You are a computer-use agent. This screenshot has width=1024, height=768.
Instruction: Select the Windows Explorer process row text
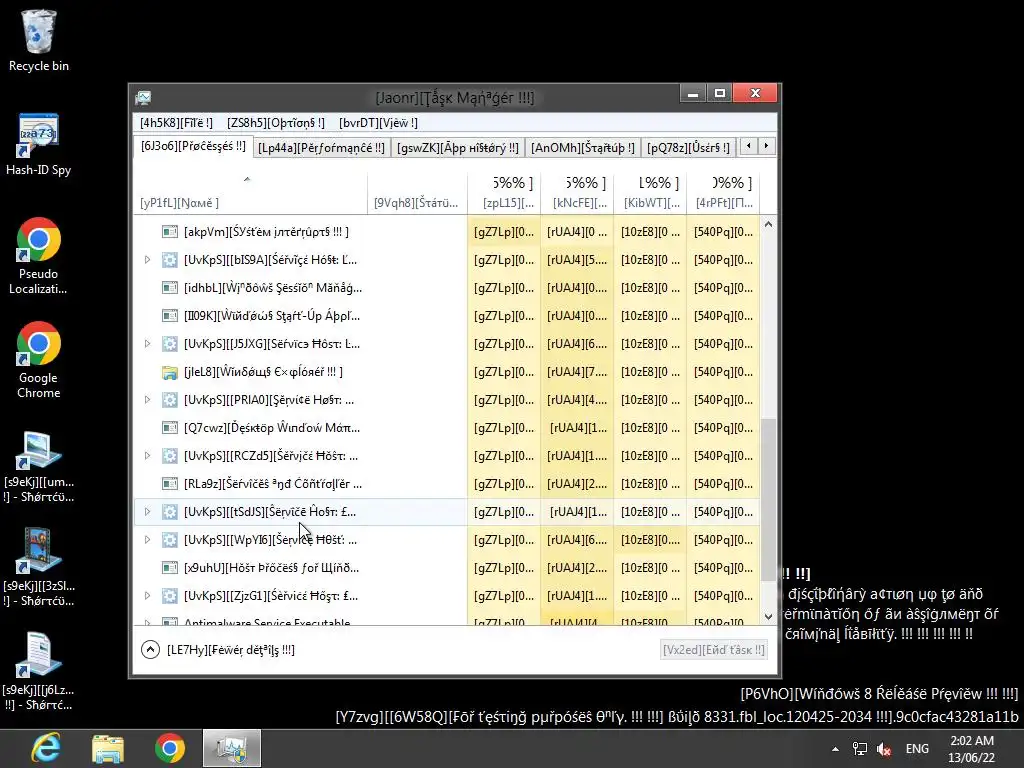tap(263, 372)
